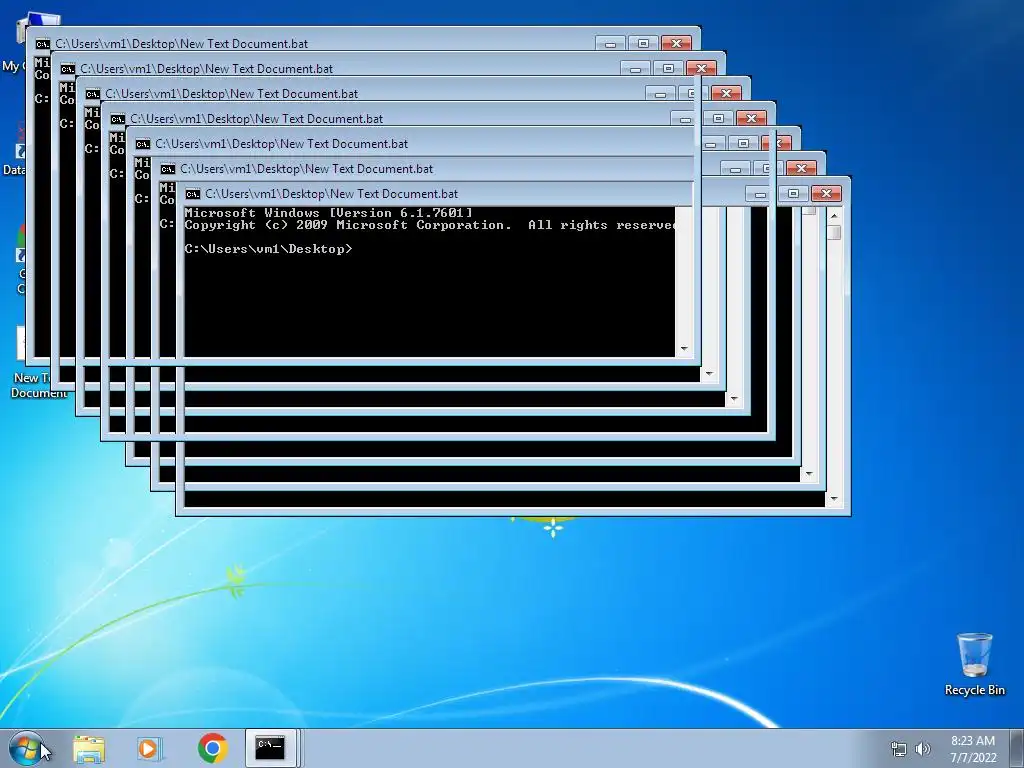Screen dimensions: 1024x768
Task: Close the third cascaded cmd window
Action: [726, 93]
